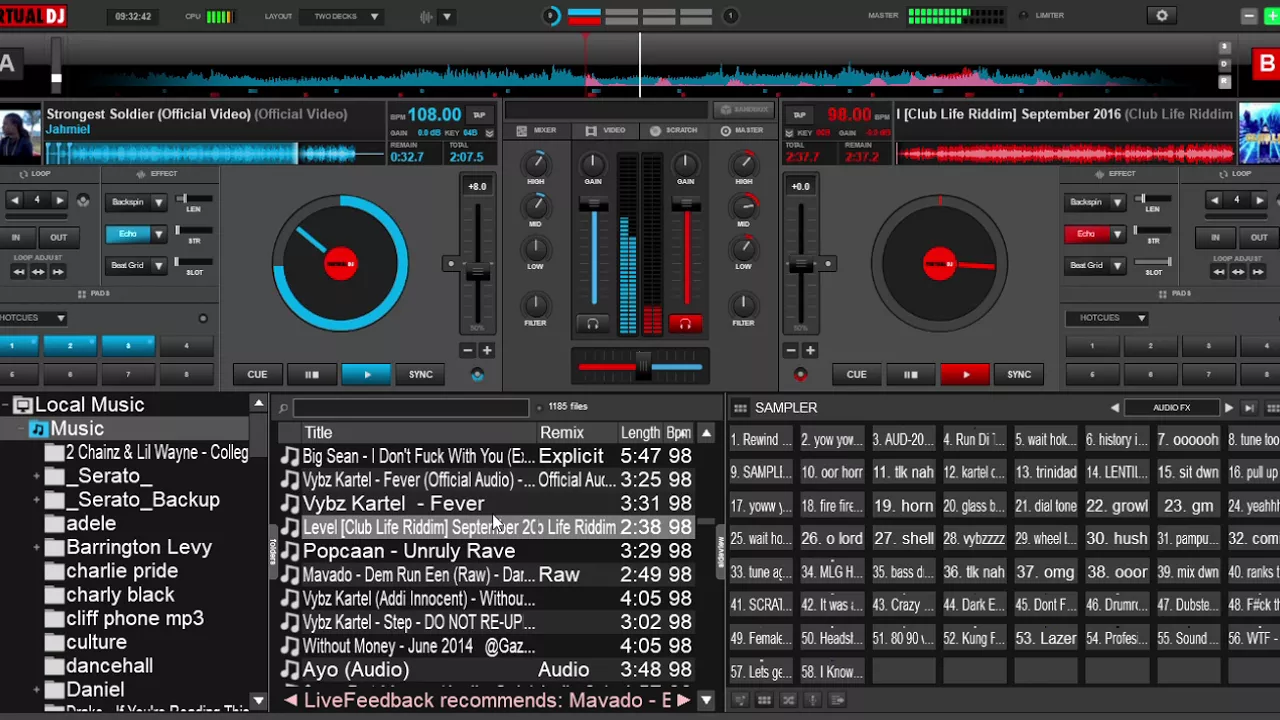Toggle right deck Backspin effect
The width and height of the screenshot is (1280, 720).
pos(1086,202)
